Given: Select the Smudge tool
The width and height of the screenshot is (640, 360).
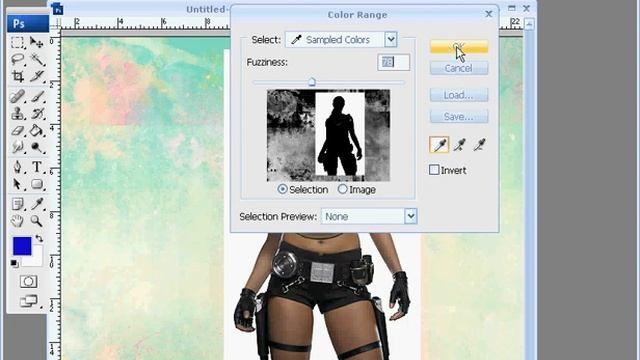Looking at the screenshot, I should (17, 147).
